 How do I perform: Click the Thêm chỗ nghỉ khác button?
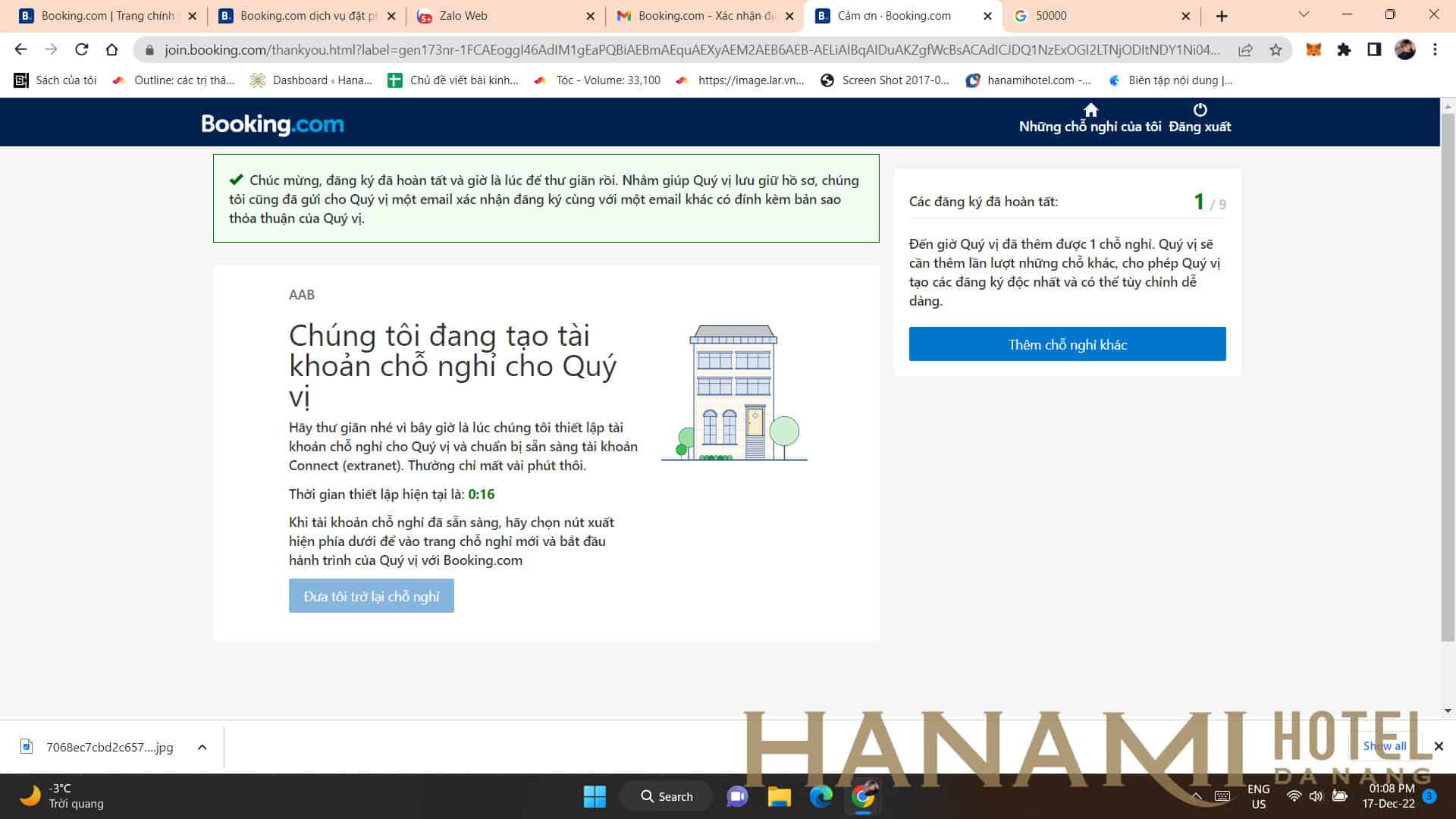click(x=1067, y=344)
